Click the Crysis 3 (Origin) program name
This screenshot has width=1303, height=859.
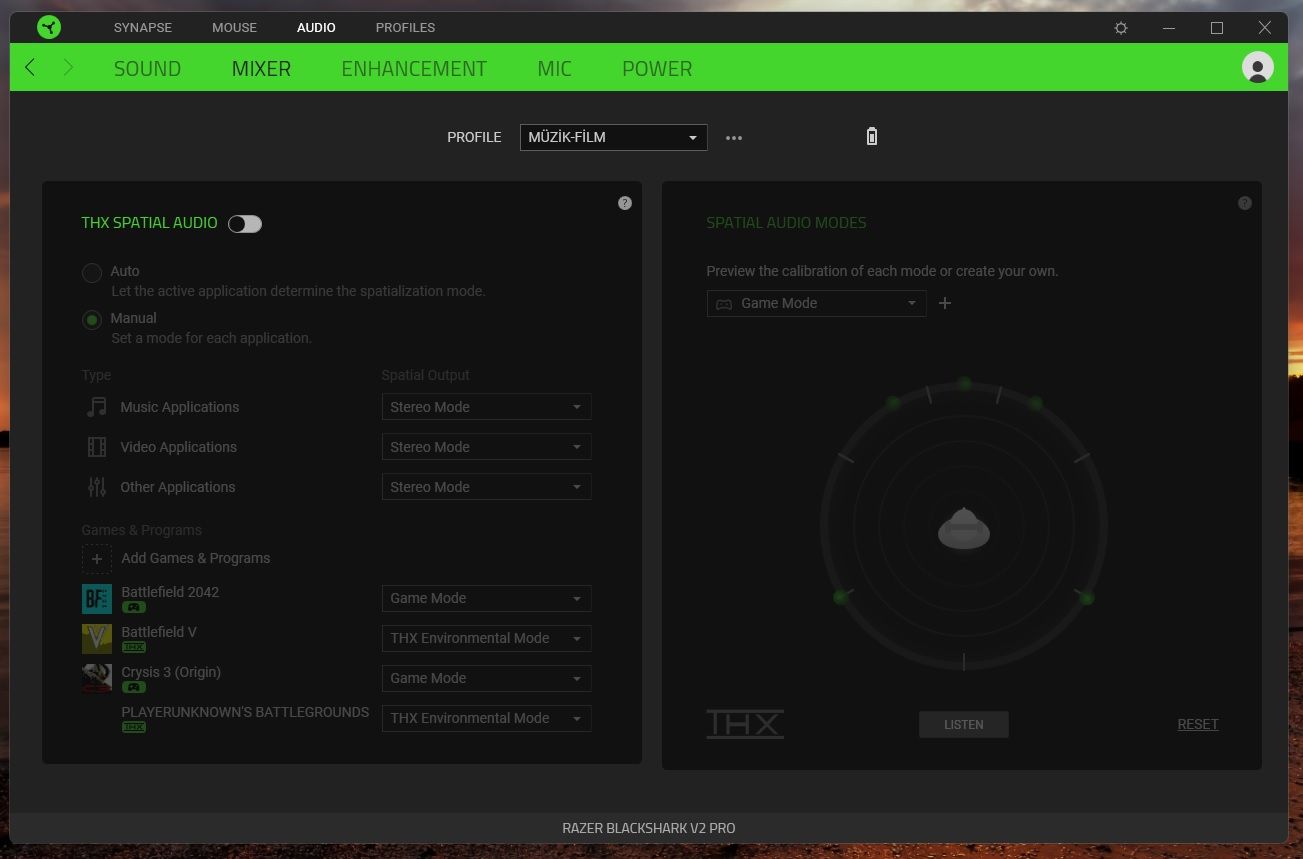pyautogui.click(x=171, y=672)
